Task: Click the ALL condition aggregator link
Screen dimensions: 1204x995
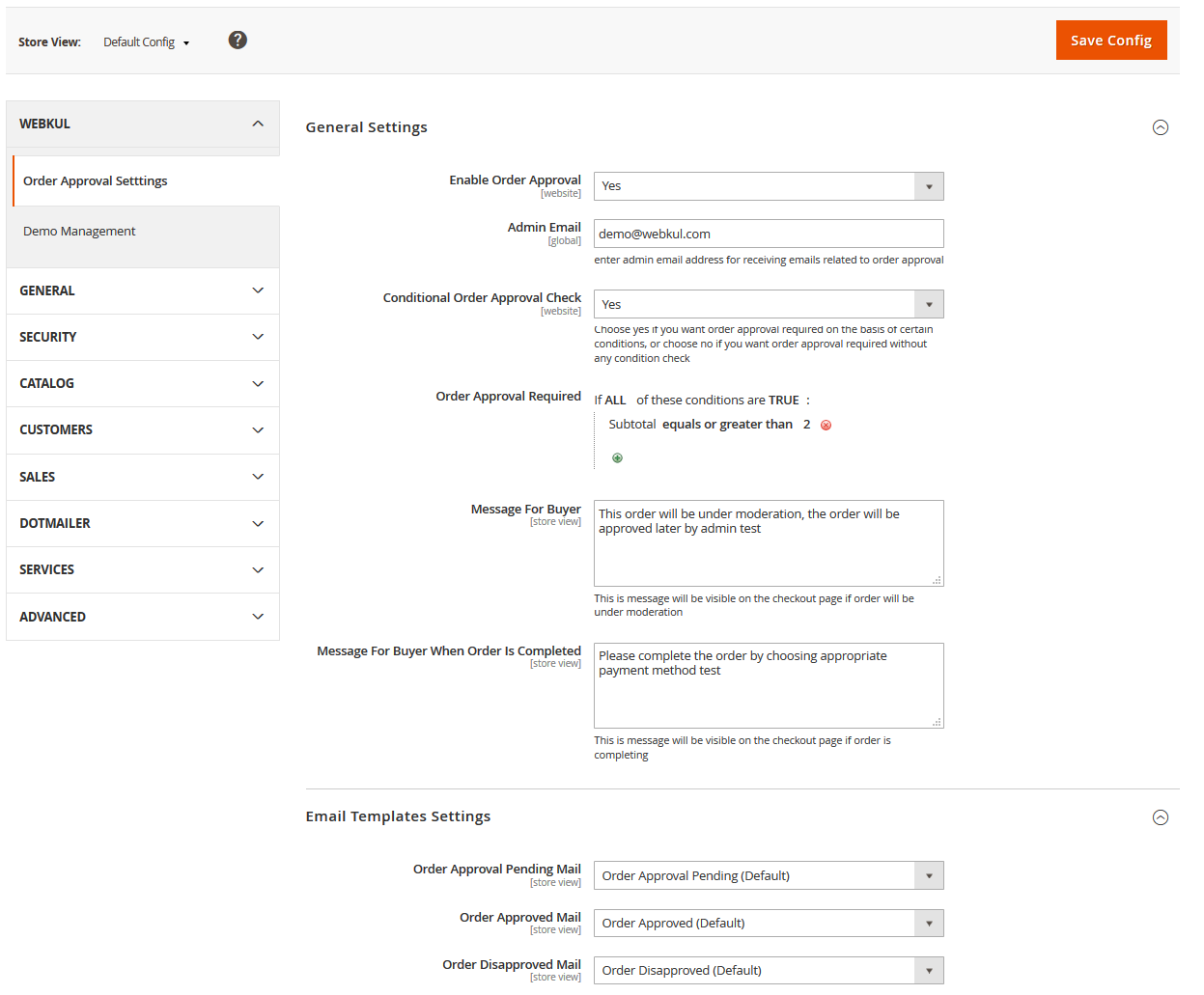Action: (x=615, y=401)
